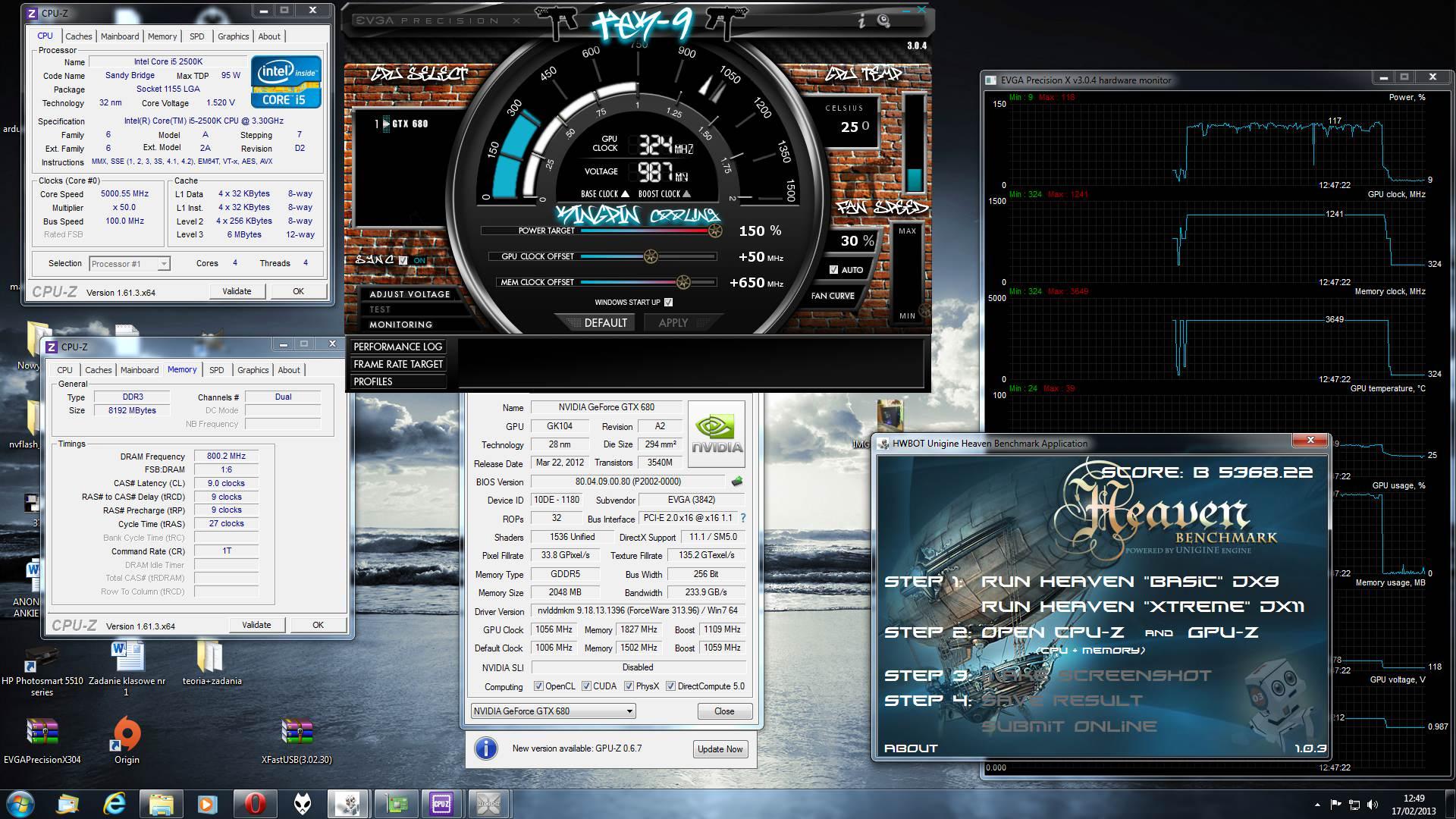Toggle the PhysX checkbox in GPU-Z
This screenshot has width=1456, height=819.
tap(629, 686)
